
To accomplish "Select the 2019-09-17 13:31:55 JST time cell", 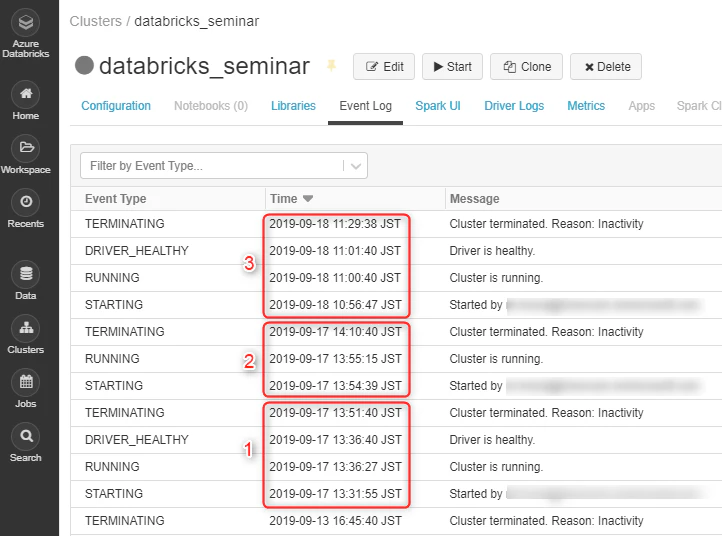I will tap(335, 494).
